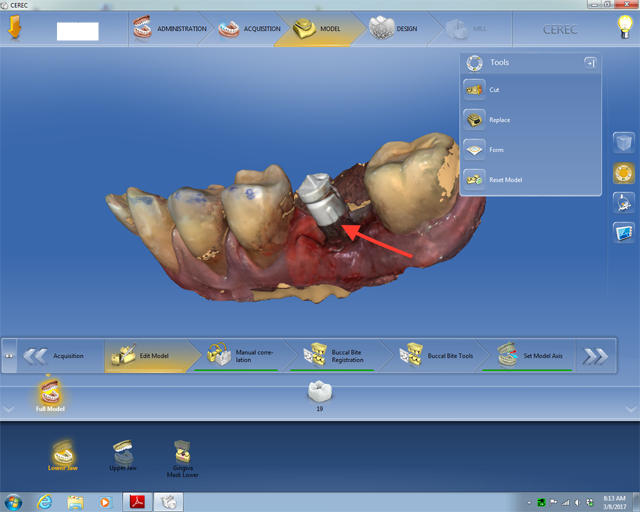Click the Tools palette wheel icon
Image resolution: width=640 pixels, height=512 pixels.
[474, 63]
